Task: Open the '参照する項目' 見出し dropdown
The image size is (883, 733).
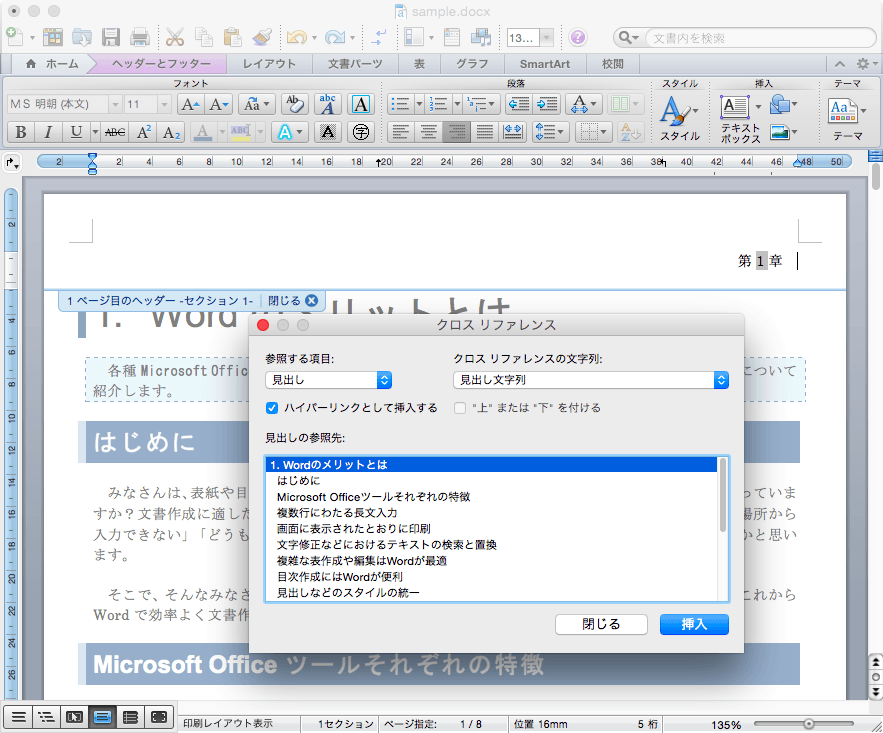Action: tap(328, 380)
